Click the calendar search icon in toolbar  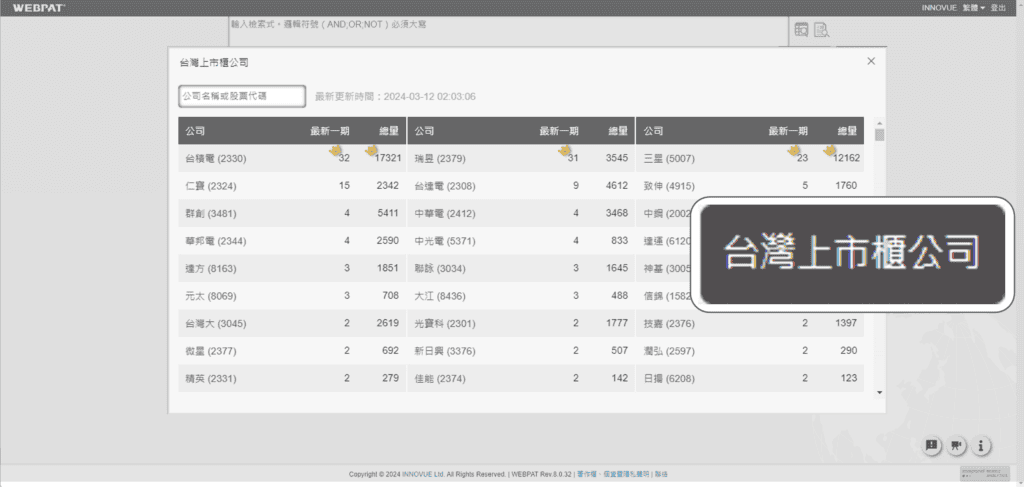click(801, 30)
